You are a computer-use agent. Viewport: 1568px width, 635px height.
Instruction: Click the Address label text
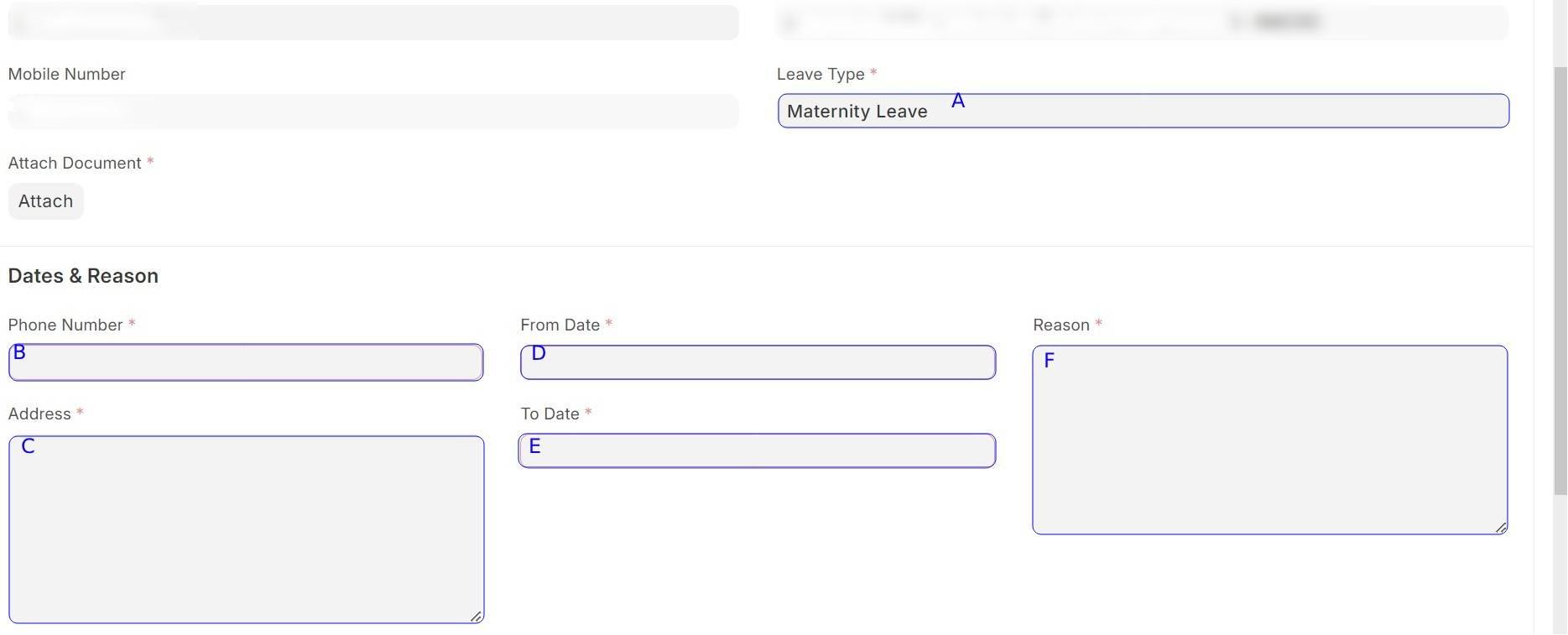(39, 414)
